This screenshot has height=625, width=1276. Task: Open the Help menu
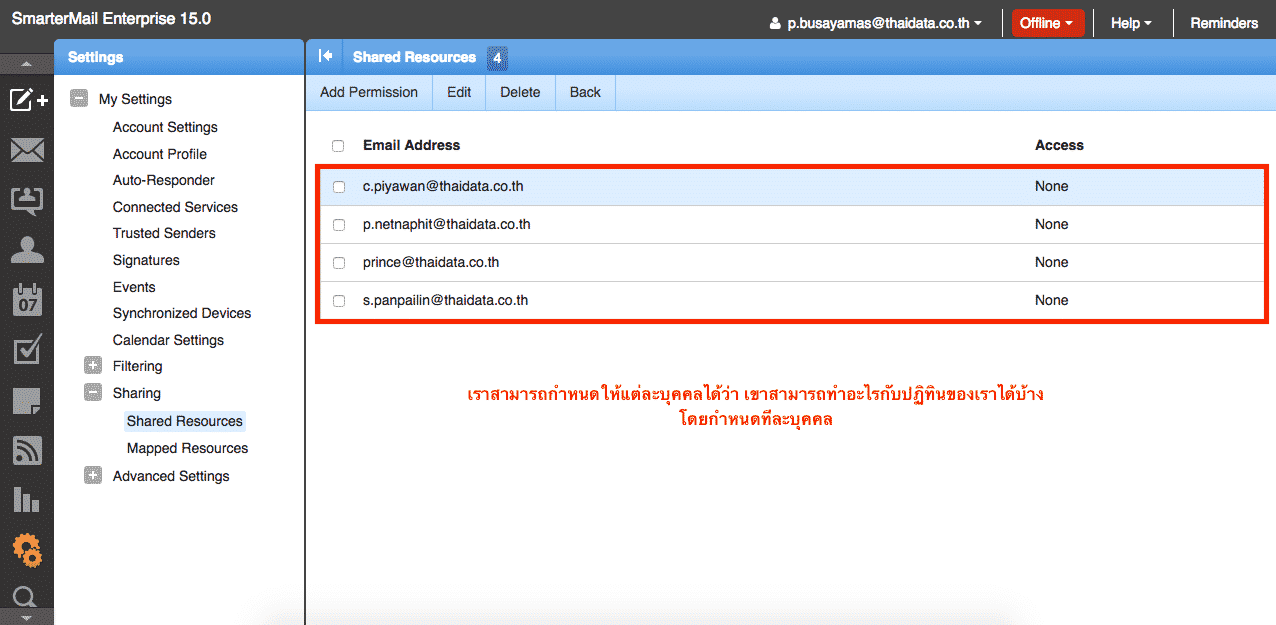click(x=1130, y=22)
